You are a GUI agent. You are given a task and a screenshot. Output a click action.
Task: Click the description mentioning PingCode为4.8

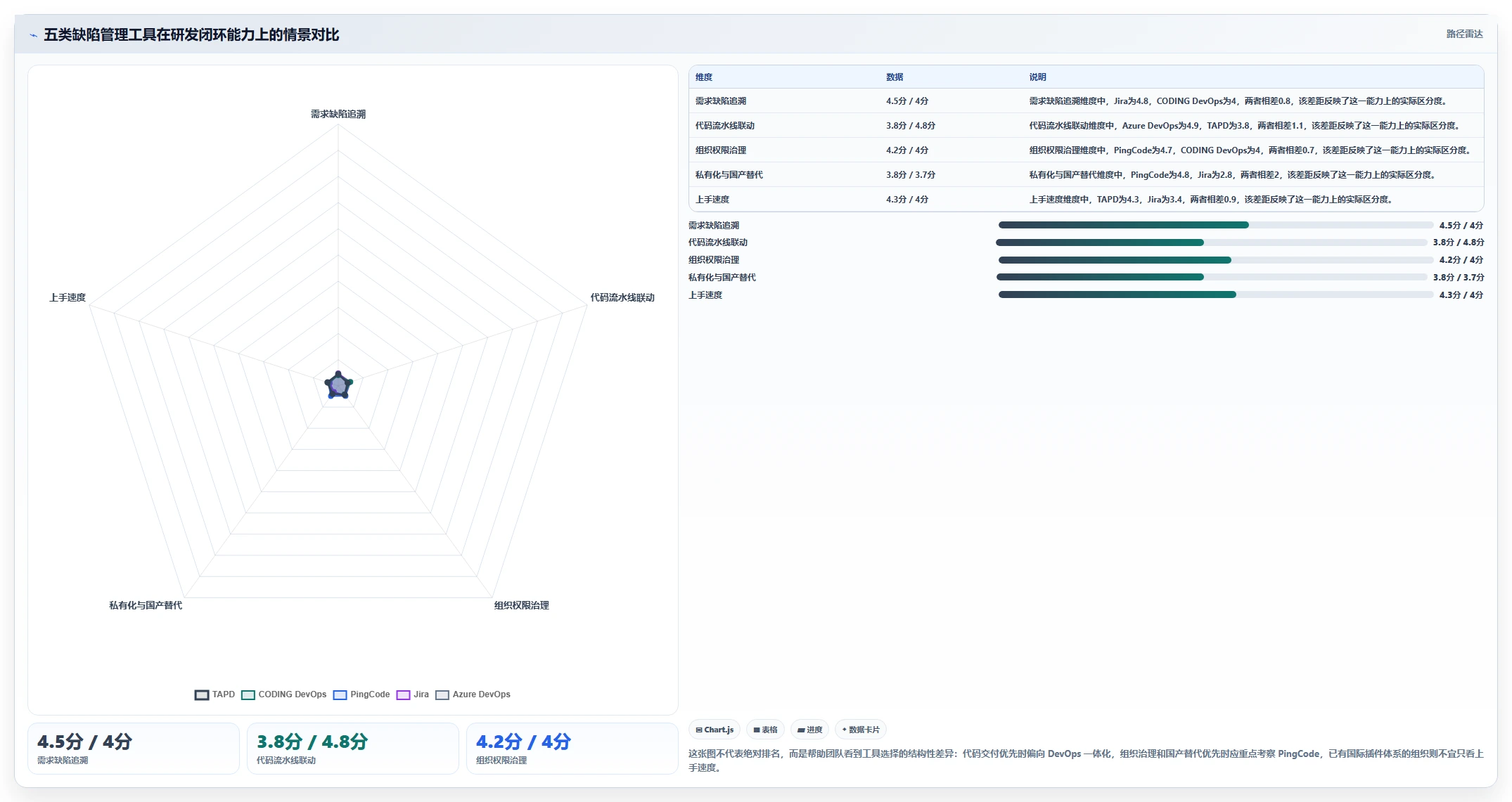[1234, 175]
